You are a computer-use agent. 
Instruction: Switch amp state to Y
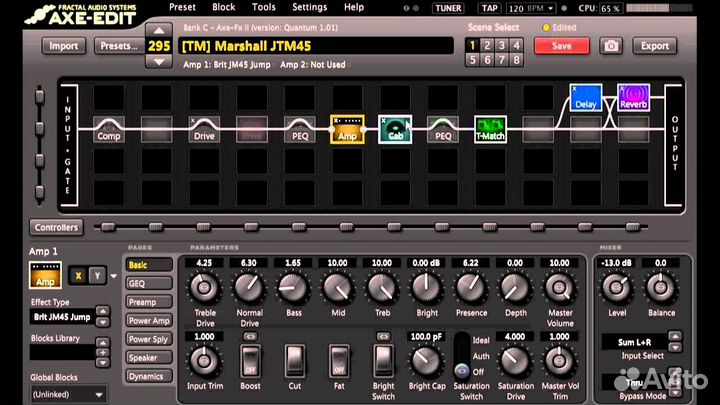click(x=97, y=276)
